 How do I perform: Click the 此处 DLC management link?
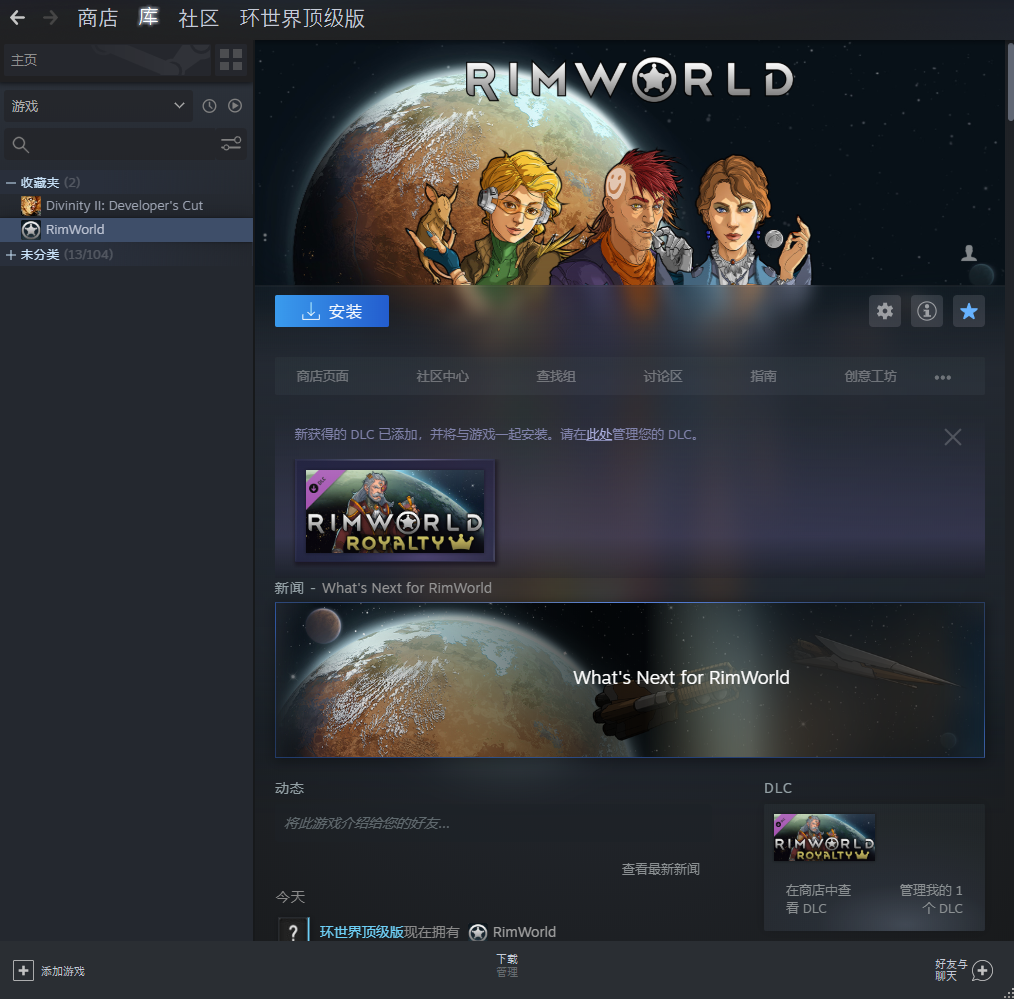(x=599, y=435)
